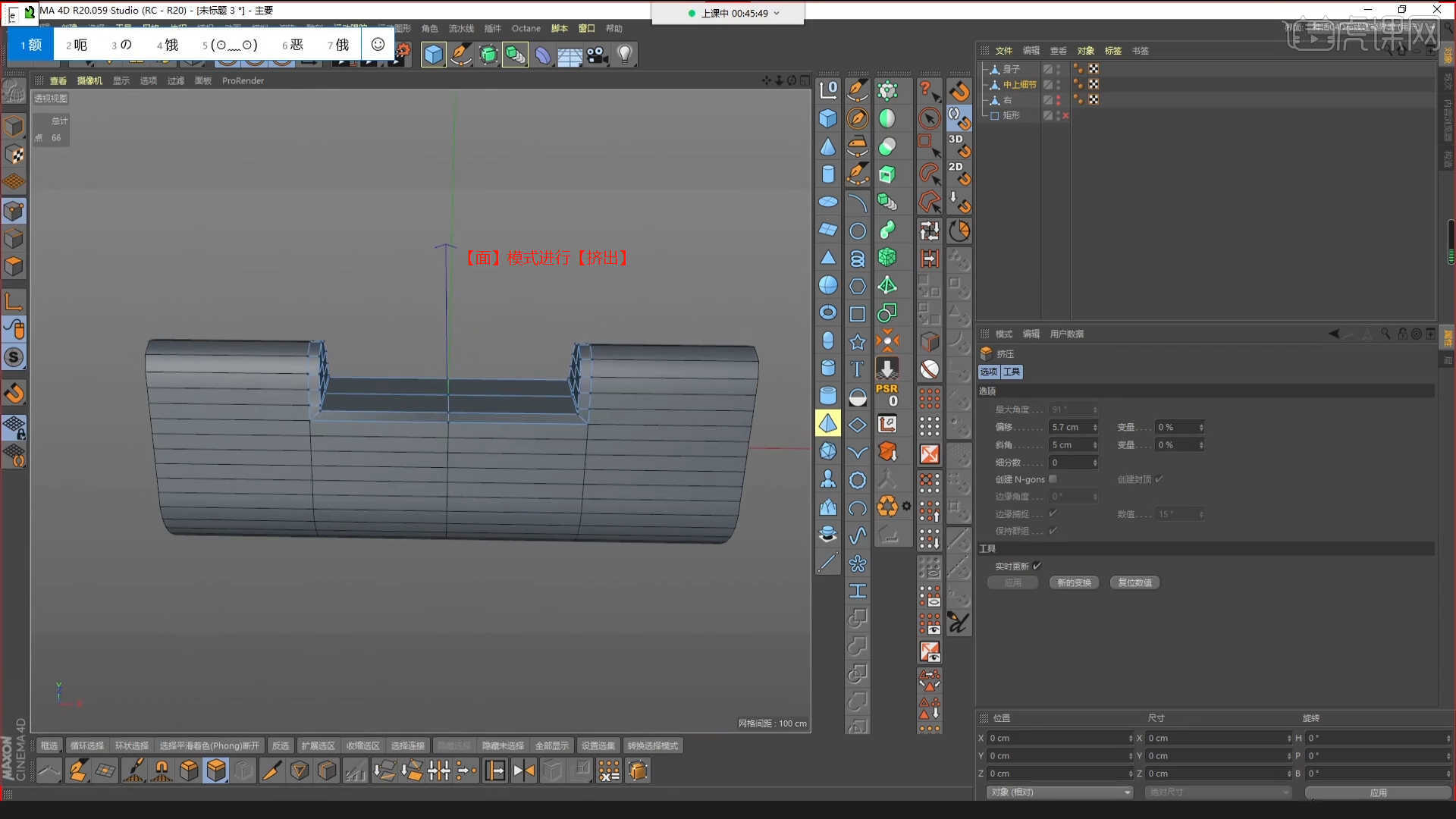Screen dimensions: 1456x819
Task: Select the Cylinder primitive in the palette
Action: tap(828, 174)
